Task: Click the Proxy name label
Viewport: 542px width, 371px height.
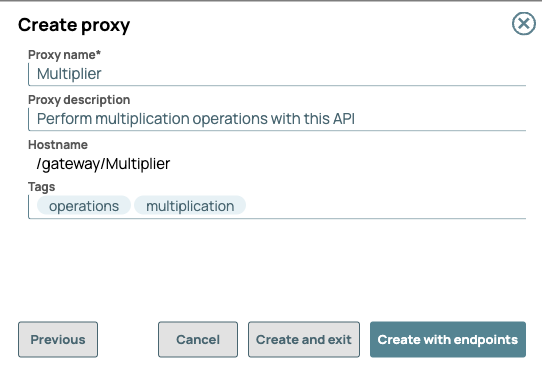Action: 64,55
